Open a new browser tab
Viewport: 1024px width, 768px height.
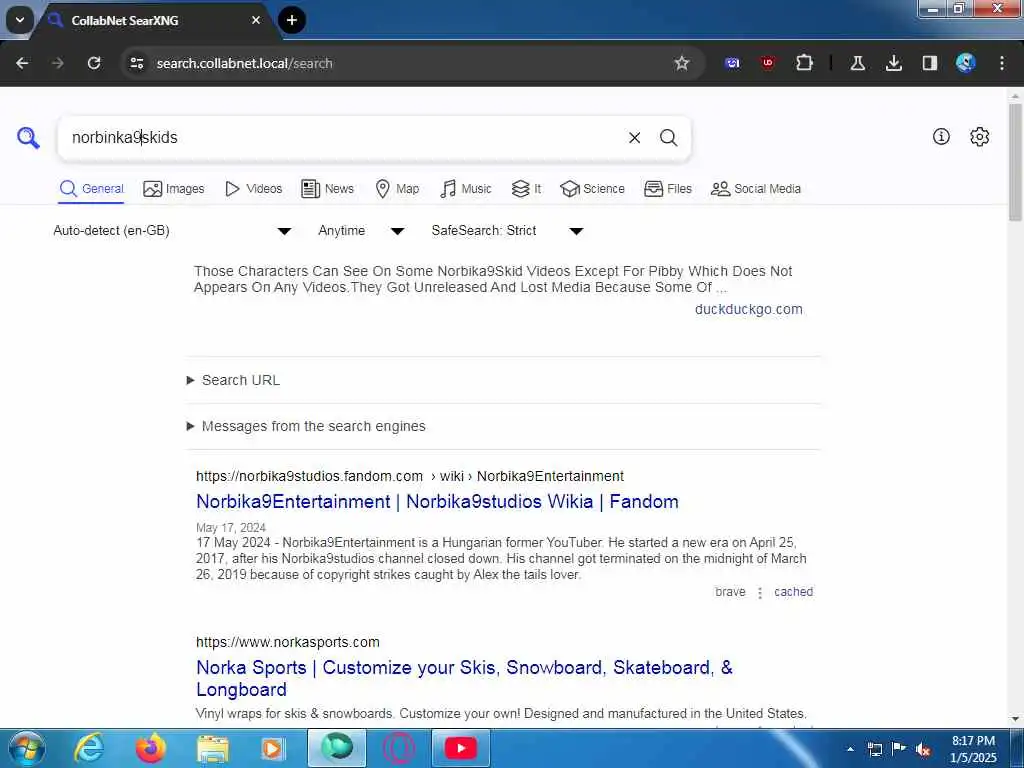[292, 20]
